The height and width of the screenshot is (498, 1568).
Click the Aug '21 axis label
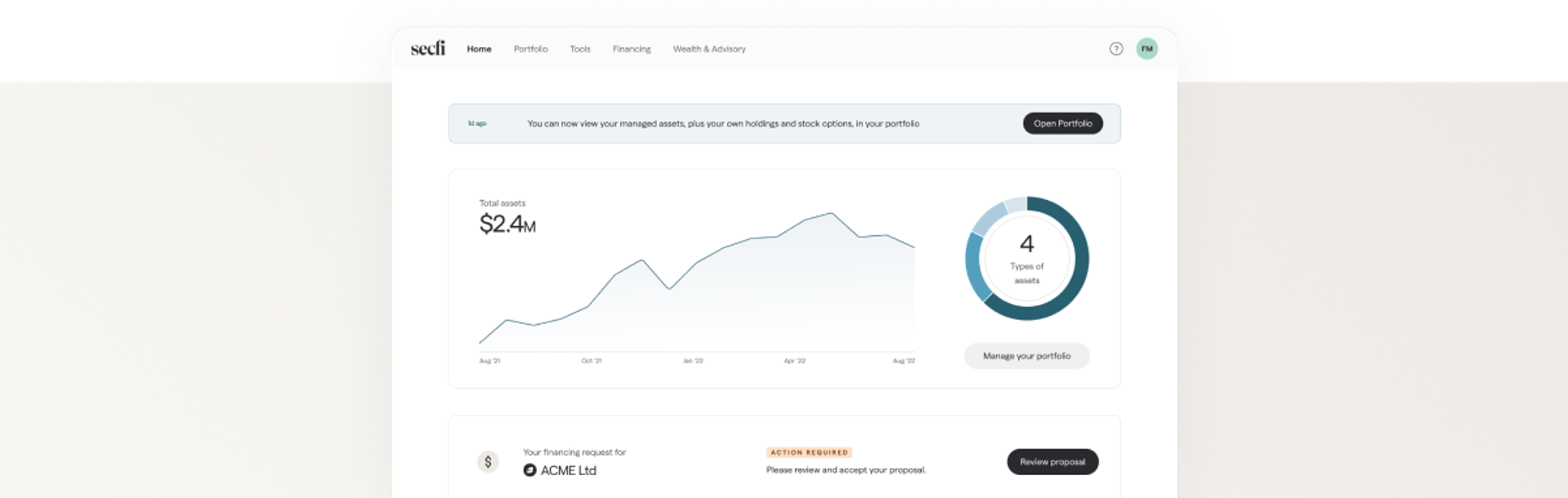point(489,361)
